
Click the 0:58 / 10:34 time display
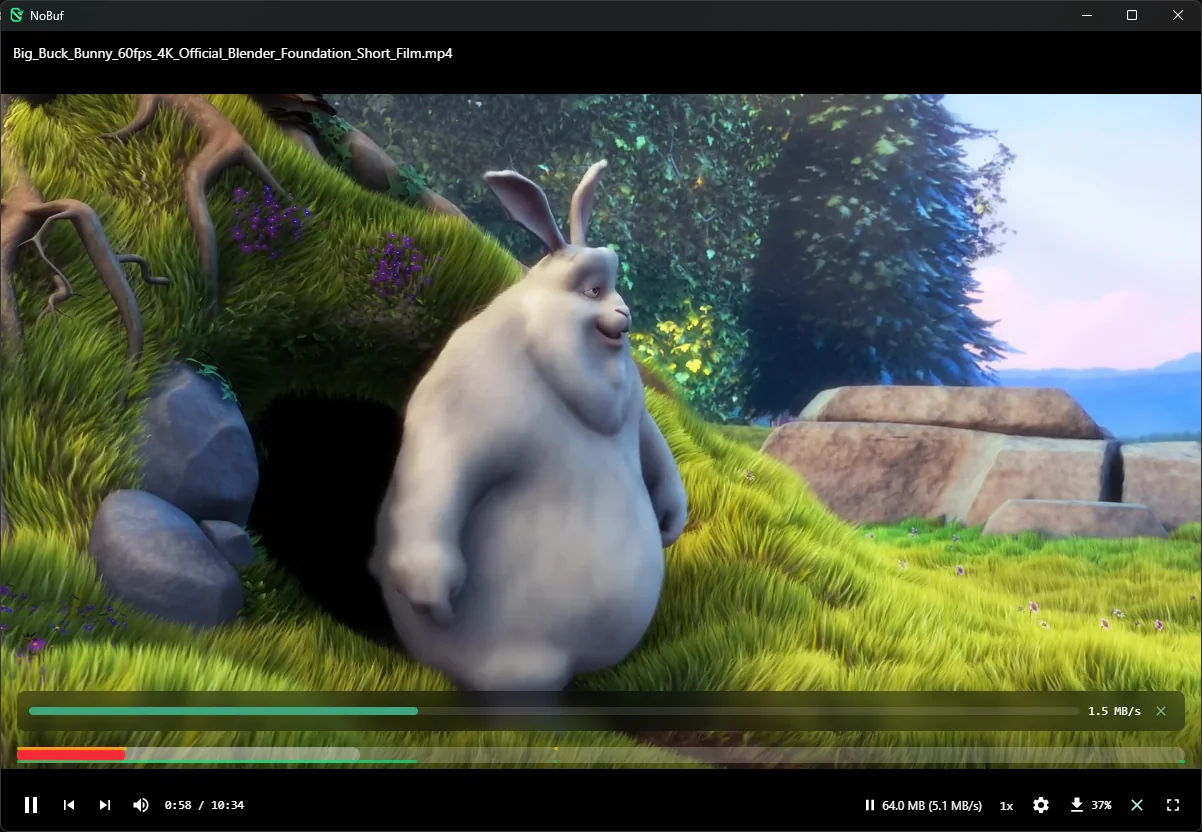tap(204, 805)
